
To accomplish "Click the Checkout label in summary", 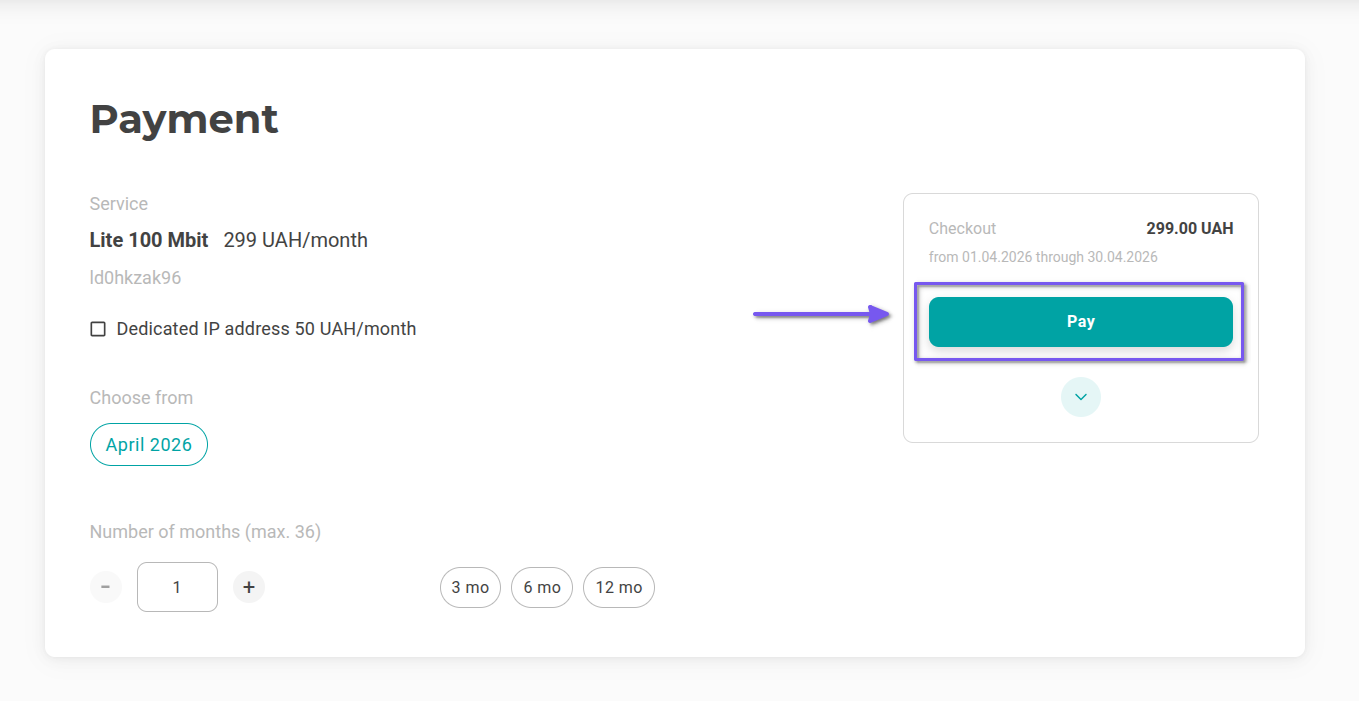I will (962, 228).
